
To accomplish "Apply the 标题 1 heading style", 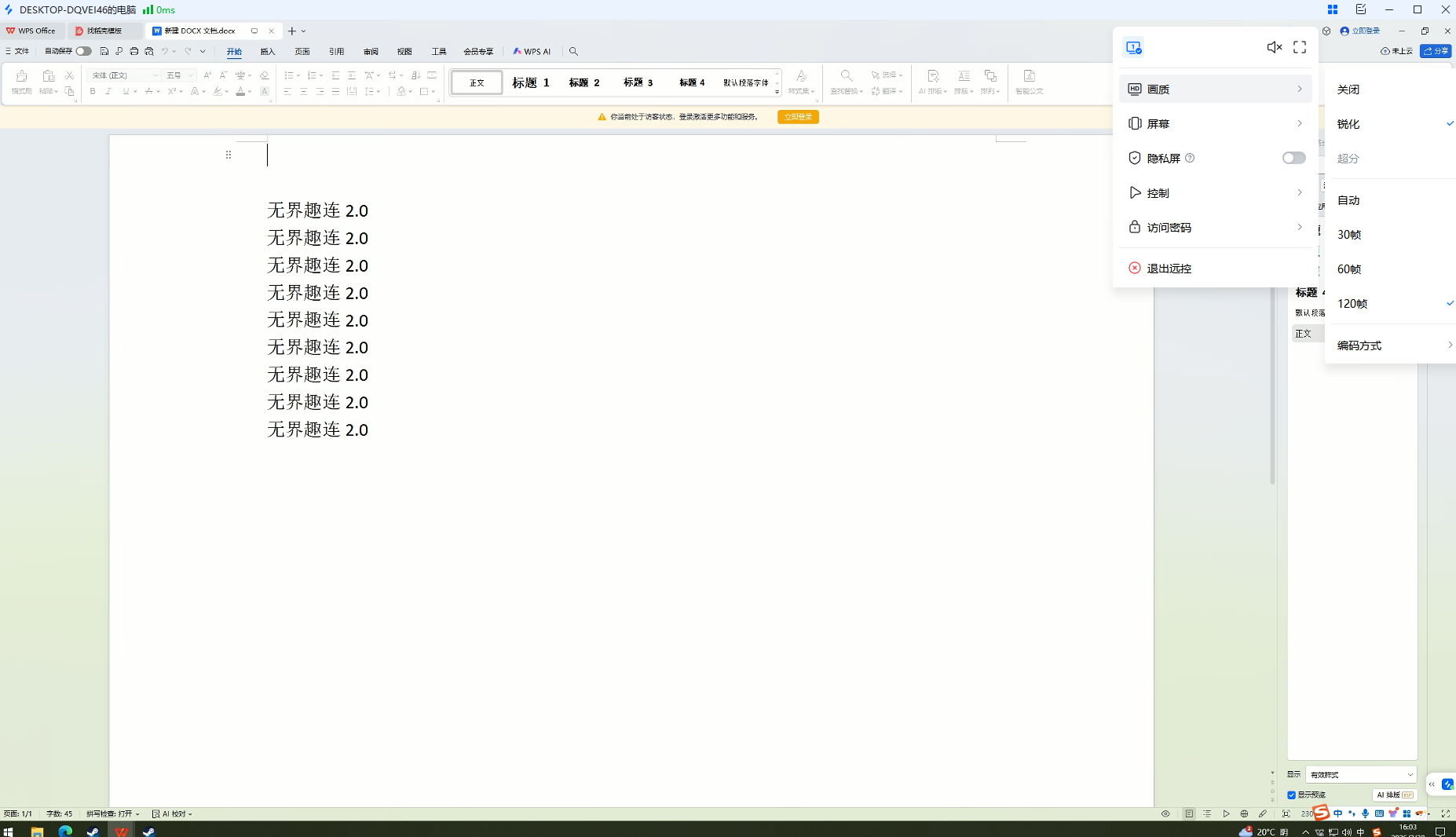I will click(x=531, y=82).
